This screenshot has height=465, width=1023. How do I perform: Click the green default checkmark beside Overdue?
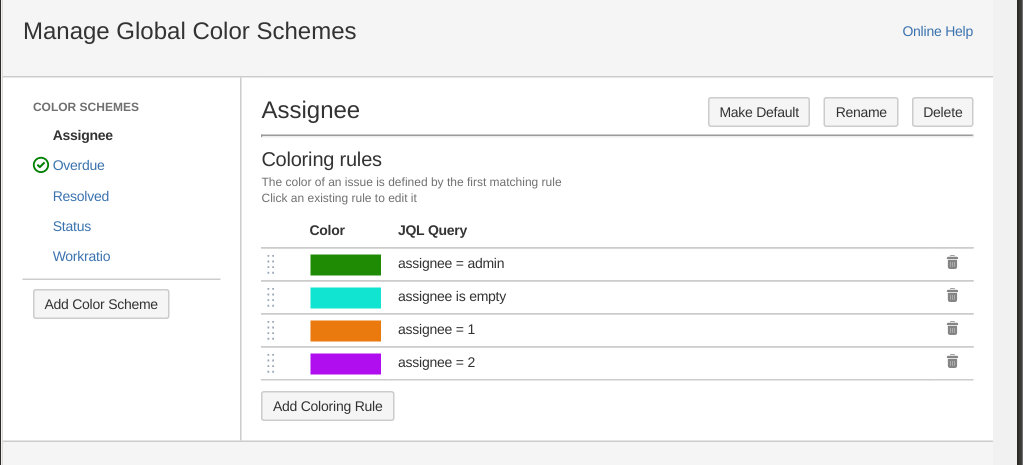(41, 166)
